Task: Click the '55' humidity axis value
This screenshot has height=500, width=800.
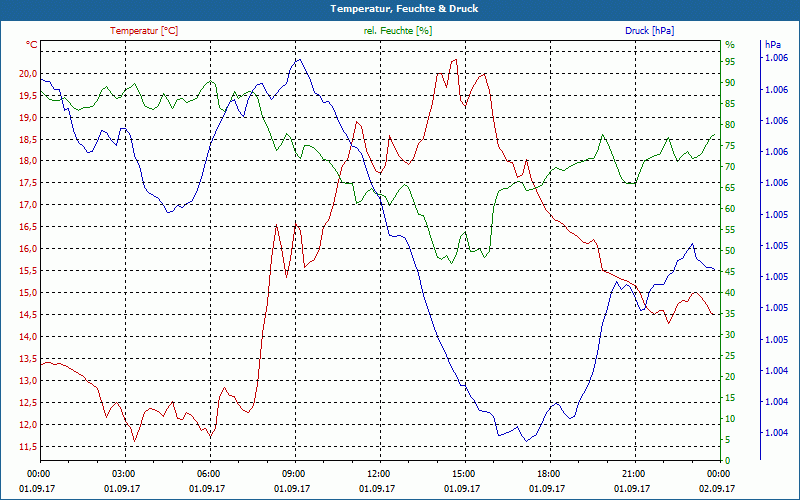Action: point(730,230)
